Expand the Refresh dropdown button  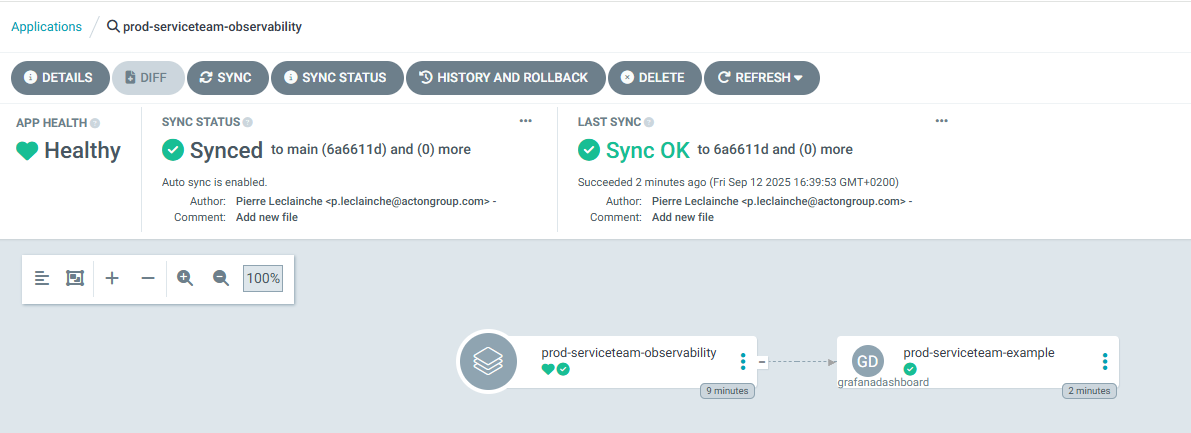pyautogui.click(x=762, y=77)
